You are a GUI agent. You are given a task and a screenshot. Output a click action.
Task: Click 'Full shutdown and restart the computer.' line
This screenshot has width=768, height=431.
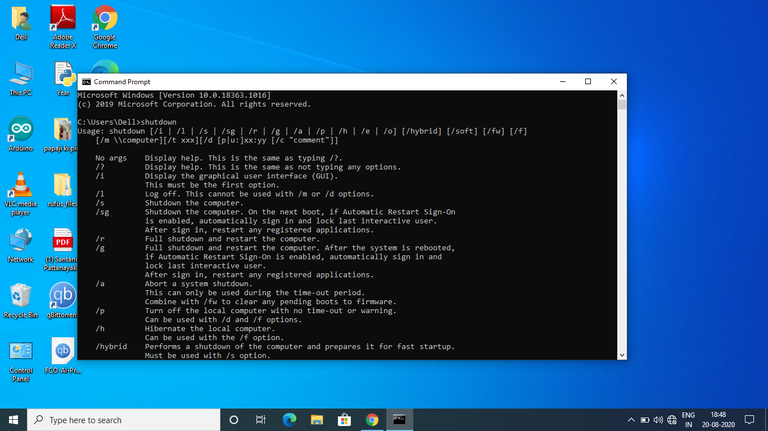232,239
